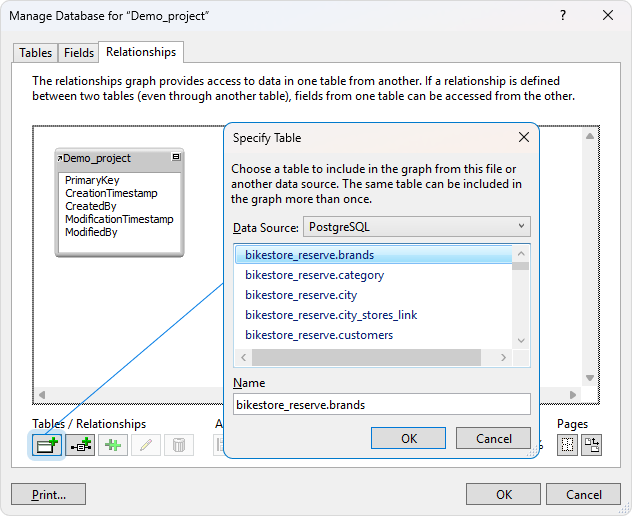The width and height of the screenshot is (632, 516).
Task: Click CreatedBy field in Demo_project table
Action: 91,206
